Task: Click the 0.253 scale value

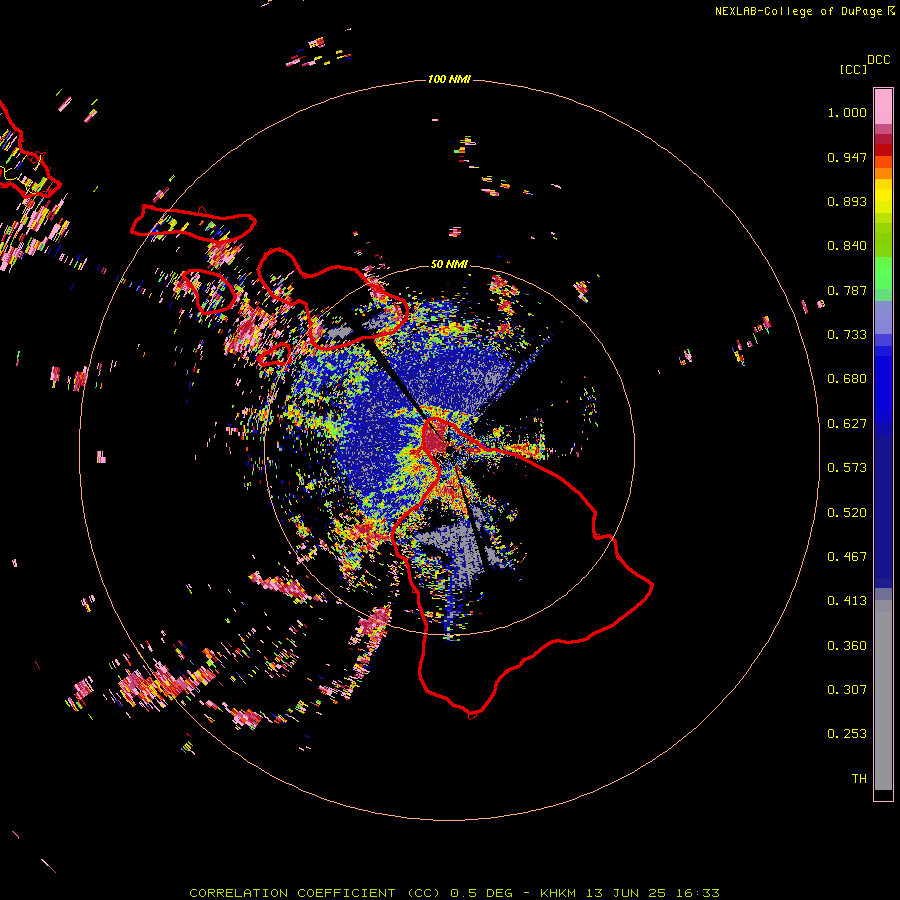Action: (x=847, y=734)
